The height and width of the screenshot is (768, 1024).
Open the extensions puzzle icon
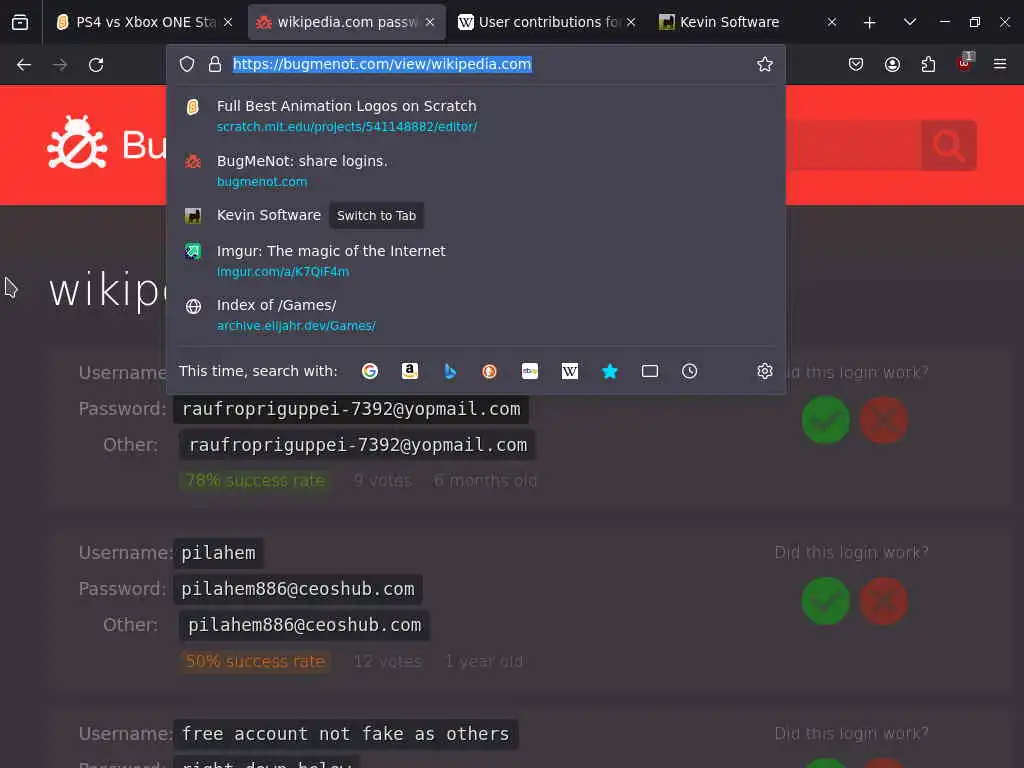pyautogui.click(x=928, y=64)
